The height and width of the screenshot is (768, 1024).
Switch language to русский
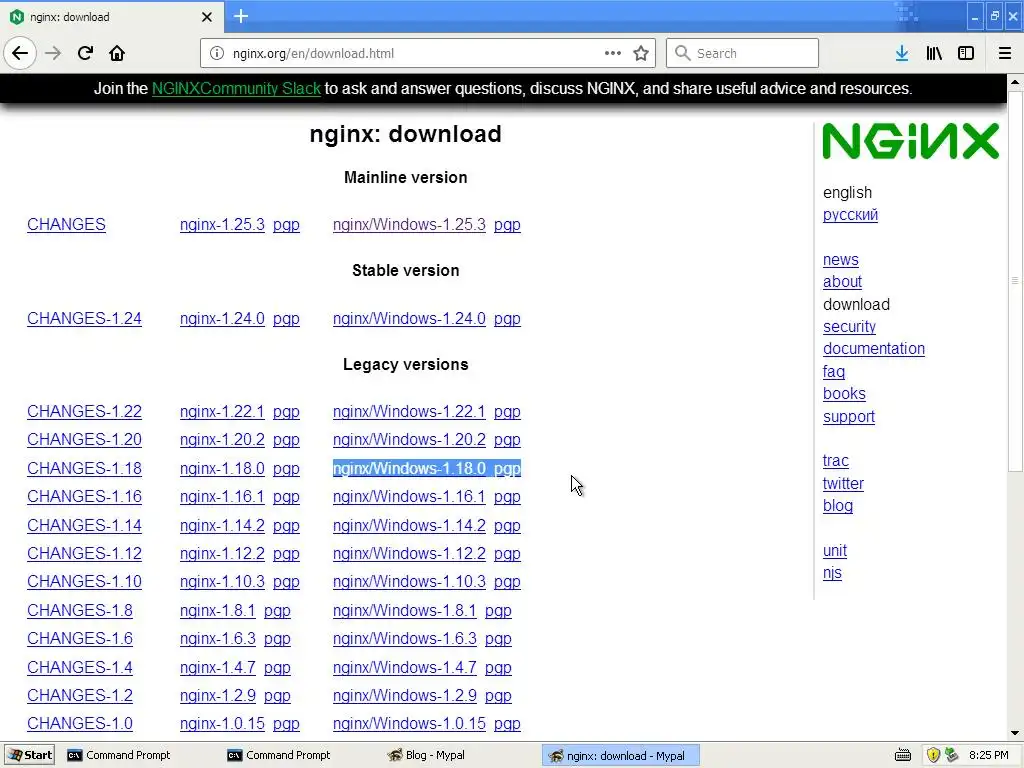tap(850, 215)
